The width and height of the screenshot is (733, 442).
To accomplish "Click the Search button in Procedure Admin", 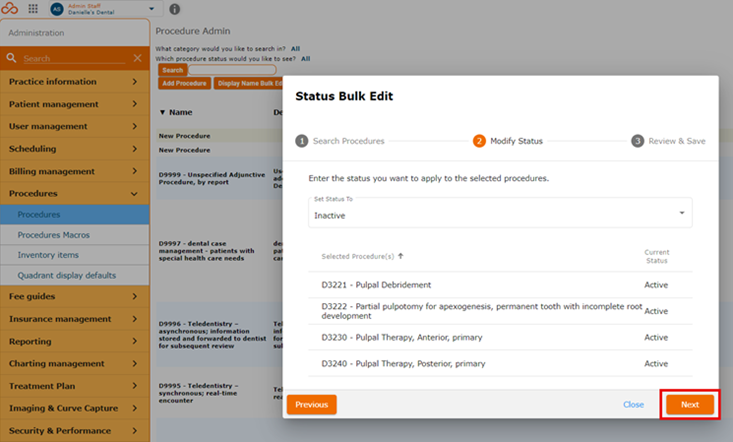I will tap(172, 70).
